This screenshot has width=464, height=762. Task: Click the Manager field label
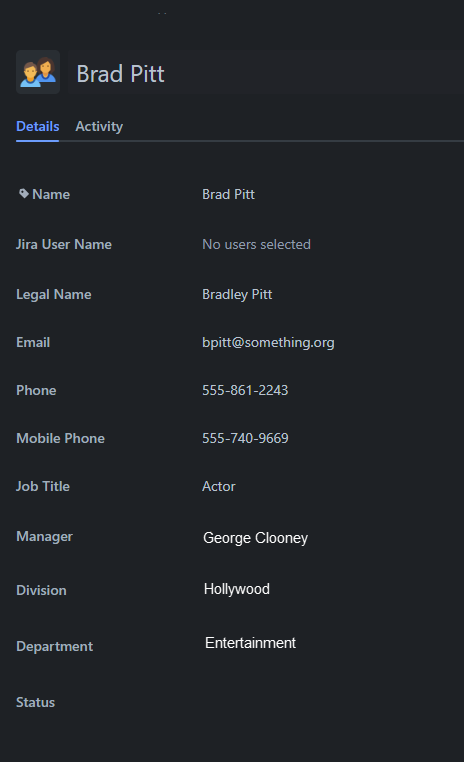pos(44,537)
